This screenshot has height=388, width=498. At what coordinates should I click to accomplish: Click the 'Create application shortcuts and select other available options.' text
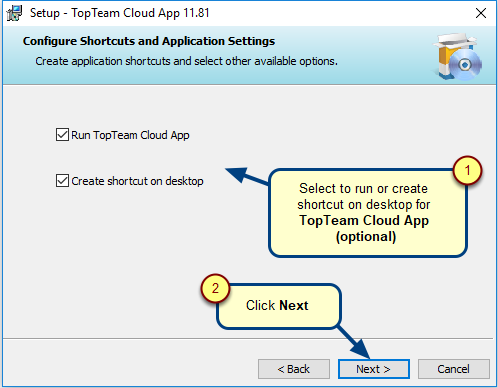pos(186,61)
